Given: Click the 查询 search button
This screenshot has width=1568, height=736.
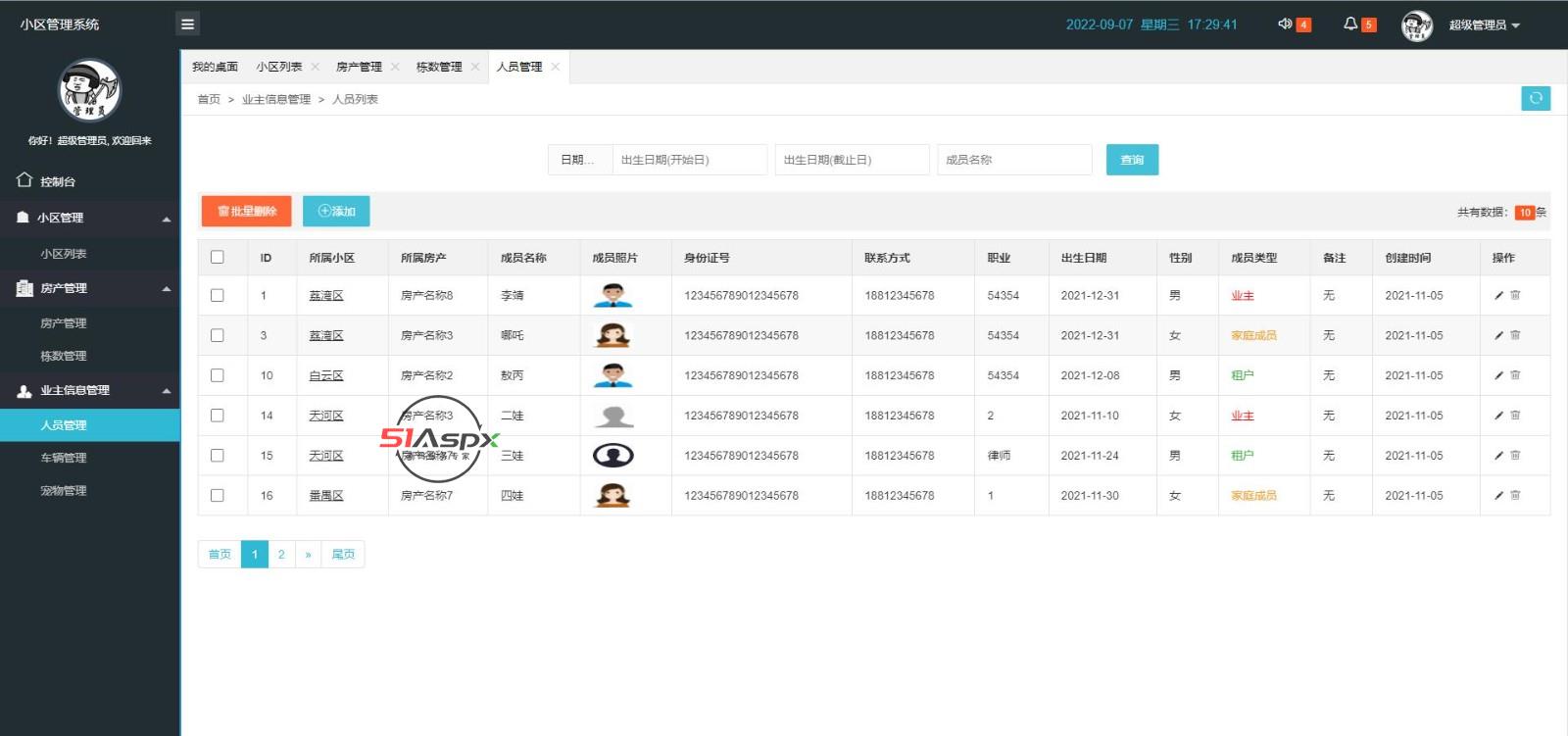Looking at the screenshot, I should 1132,160.
